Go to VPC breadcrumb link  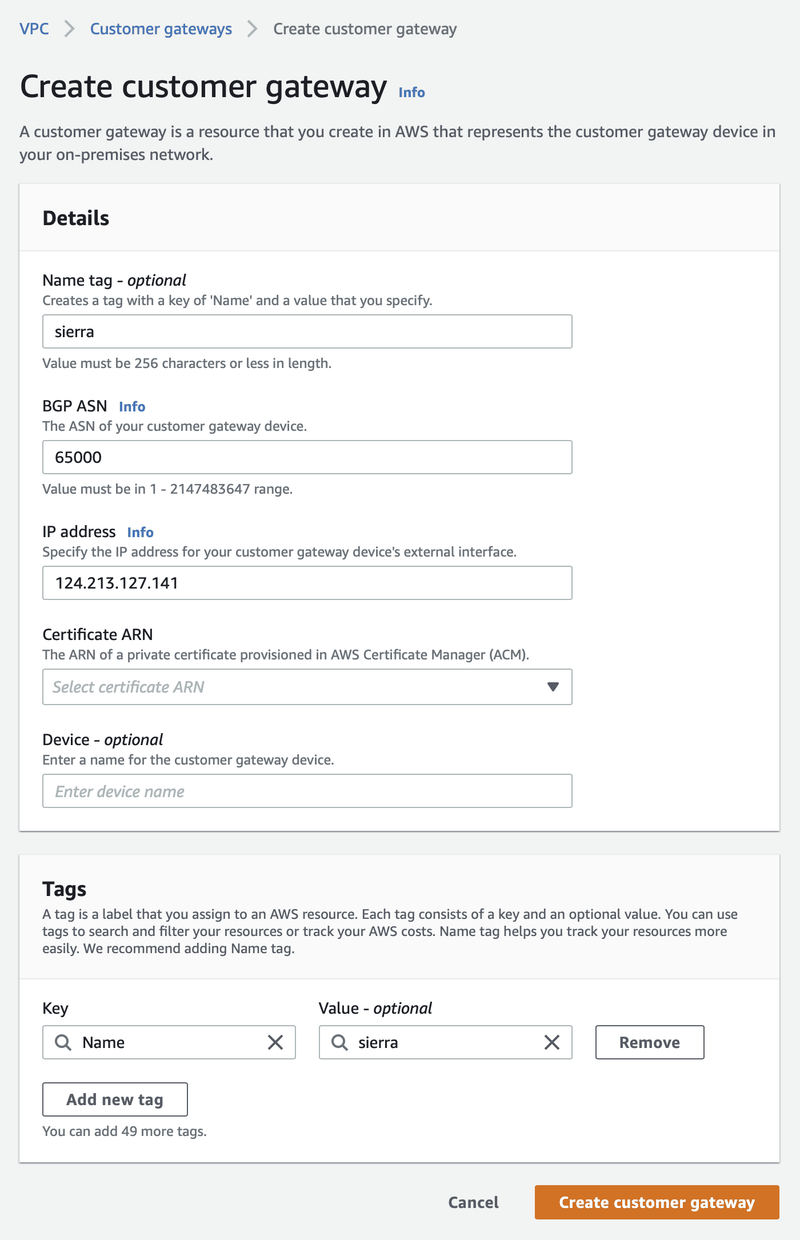pos(34,29)
